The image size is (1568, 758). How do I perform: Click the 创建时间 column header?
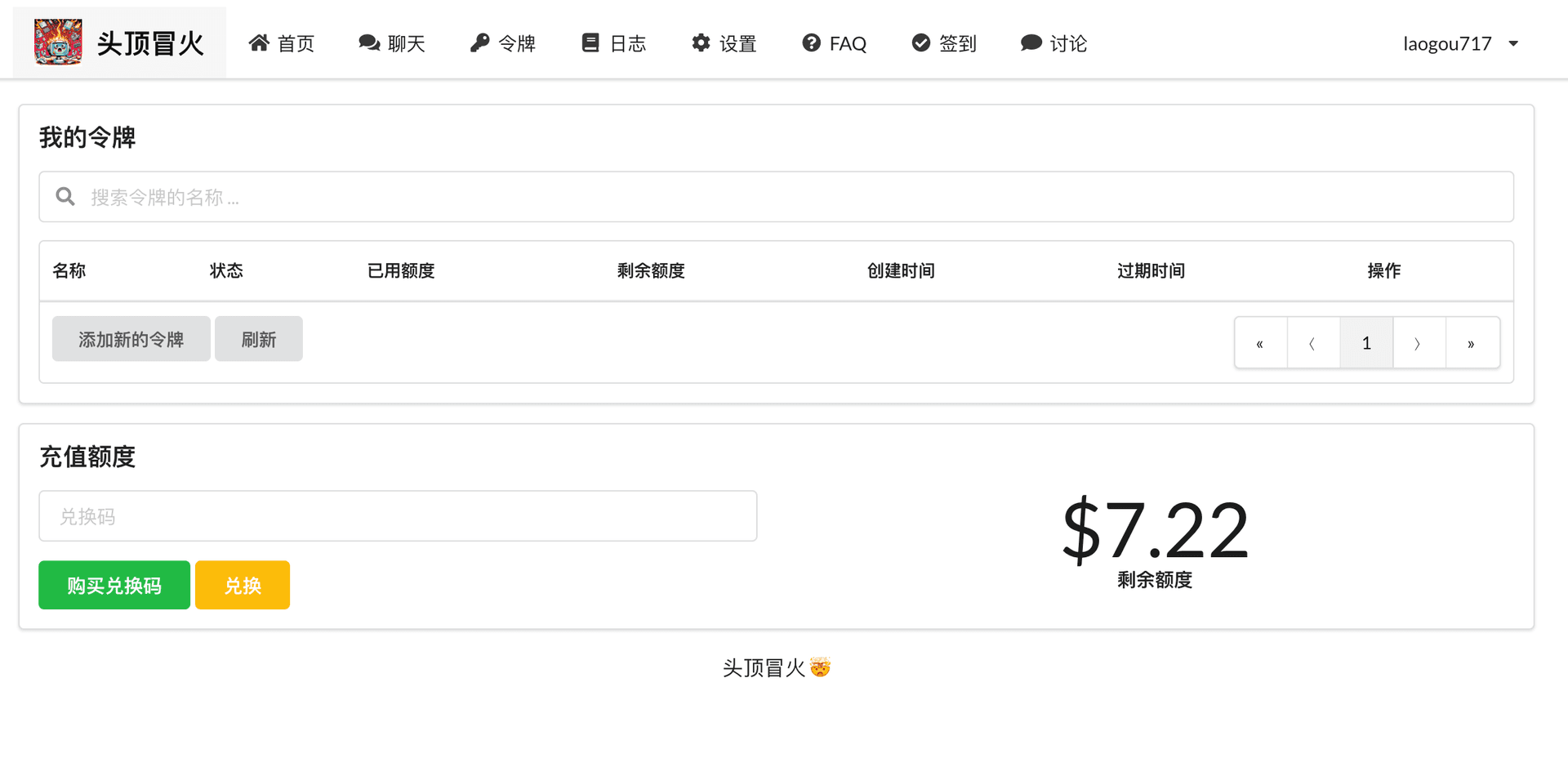901,270
